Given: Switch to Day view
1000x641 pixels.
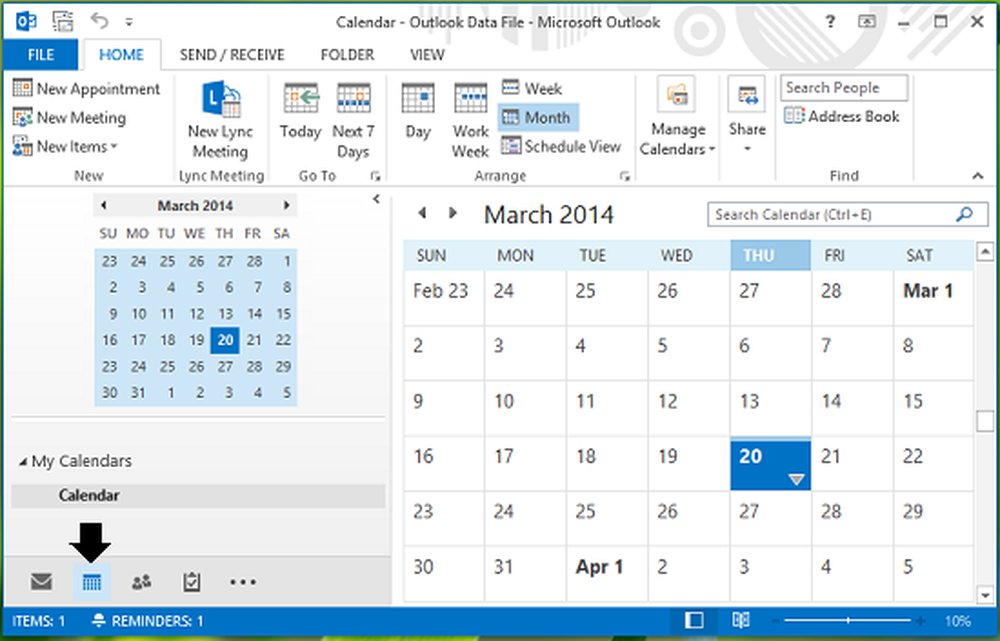Looking at the screenshot, I should (418, 113).
